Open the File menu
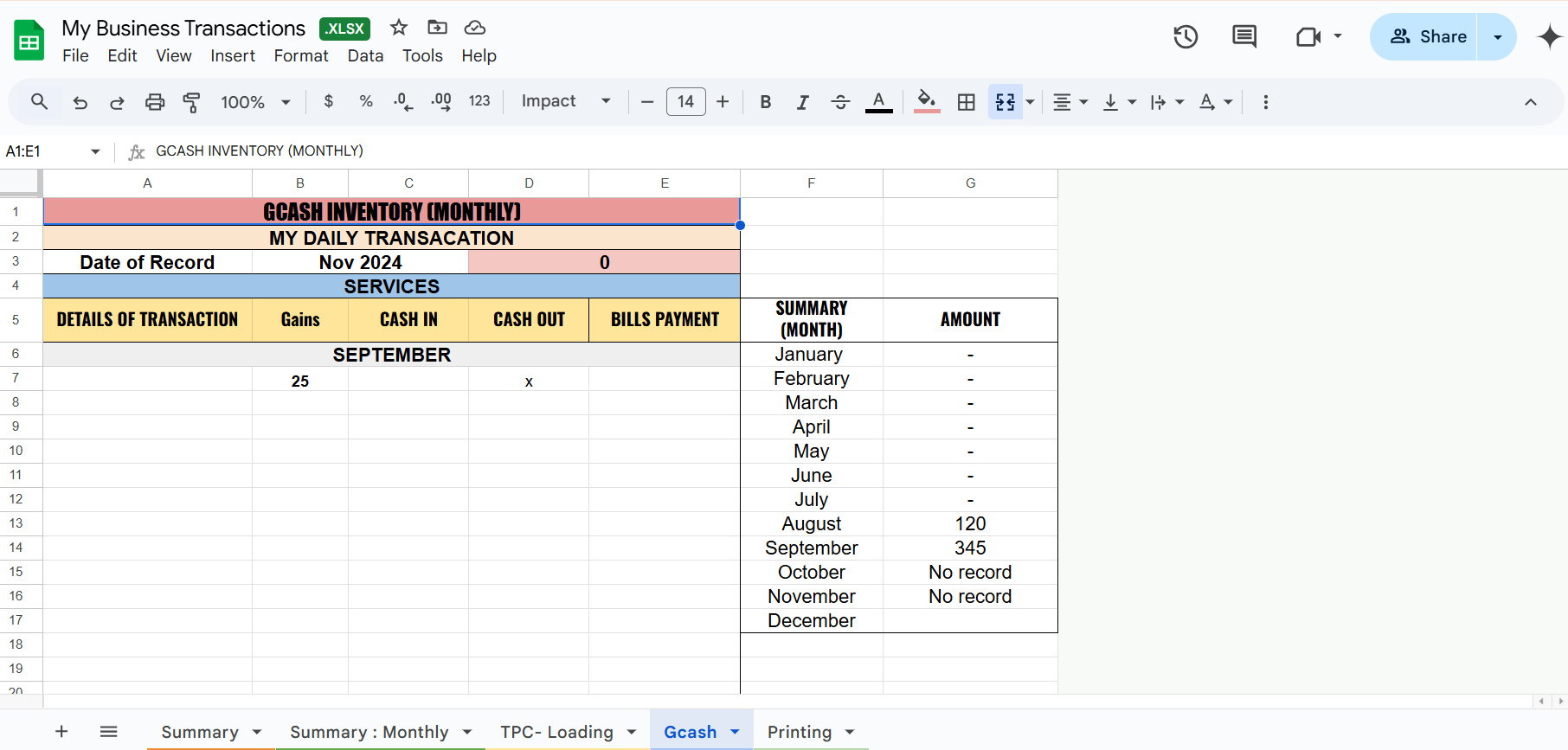 75,55
